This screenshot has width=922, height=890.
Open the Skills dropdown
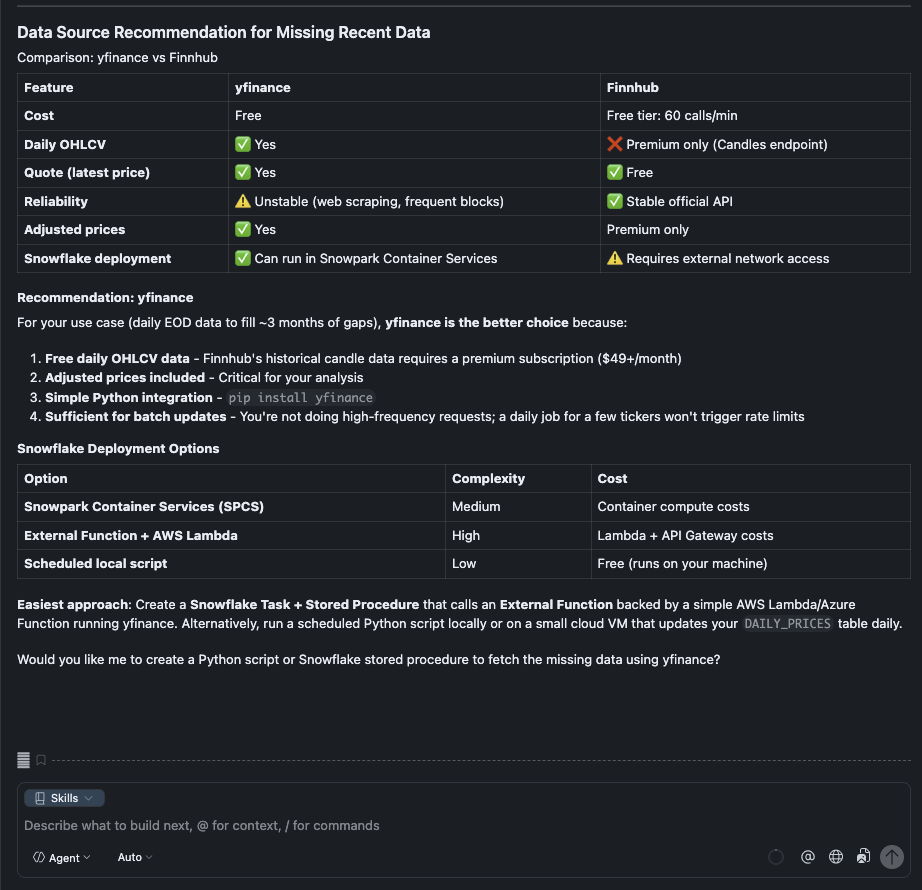[x=65, y=798]
